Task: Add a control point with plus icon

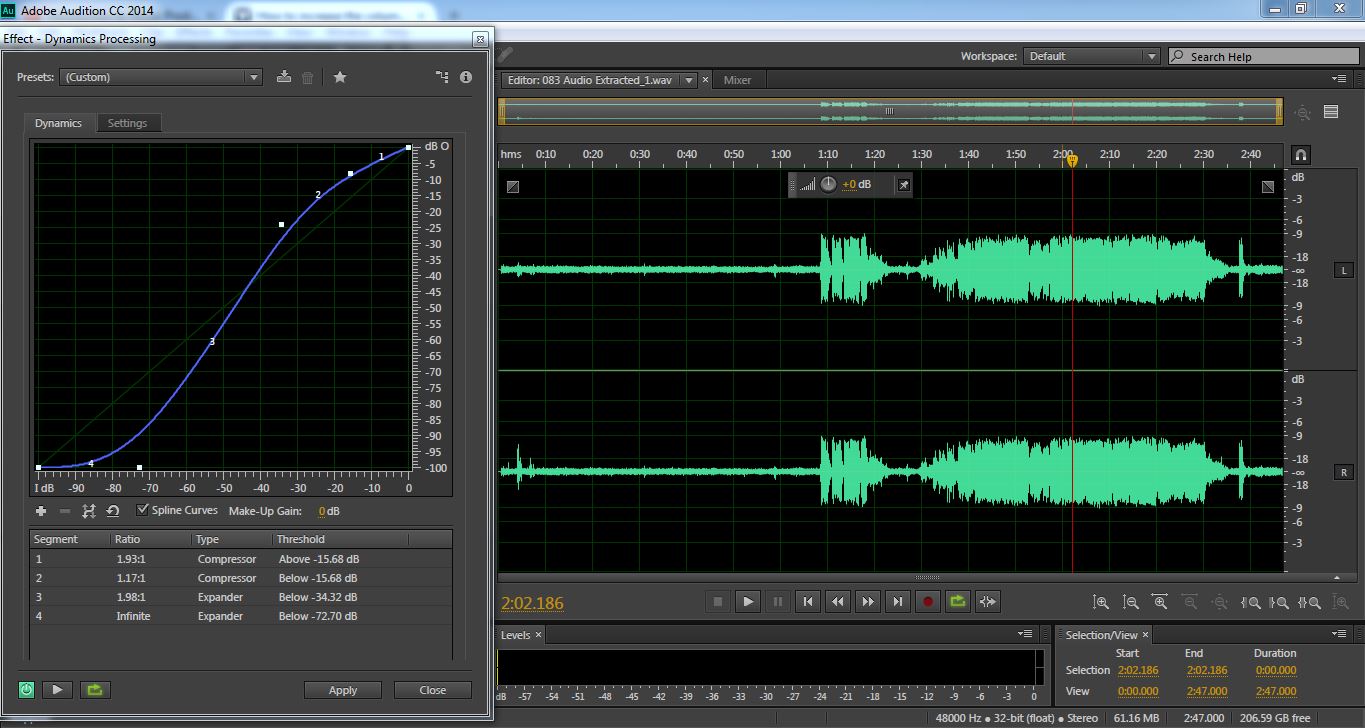Action: tap(41, 511)
